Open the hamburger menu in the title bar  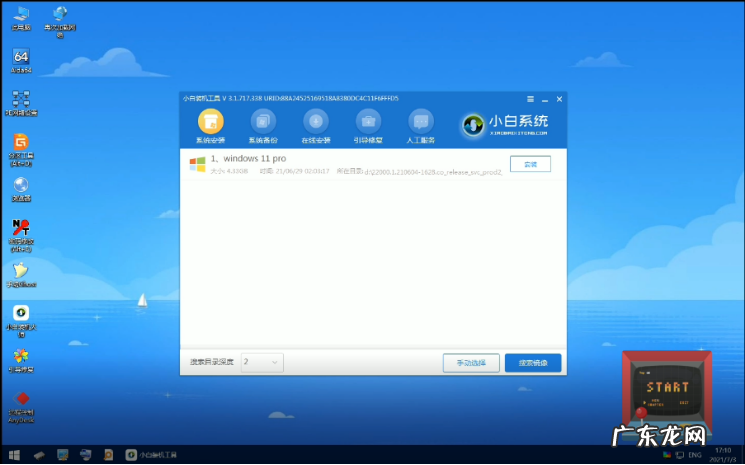click(x=531, y=99)
